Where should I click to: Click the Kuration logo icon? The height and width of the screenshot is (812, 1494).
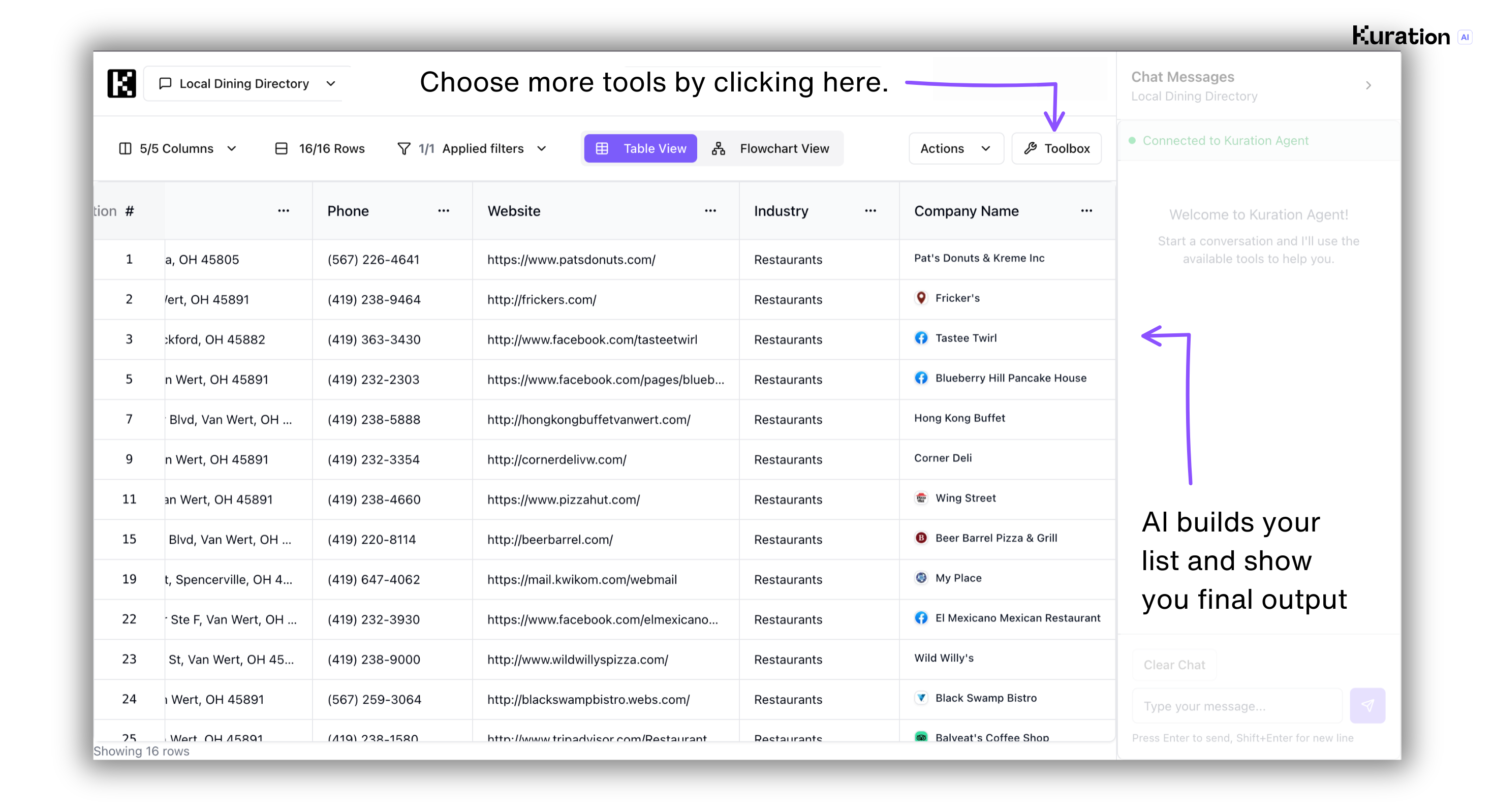121,83
